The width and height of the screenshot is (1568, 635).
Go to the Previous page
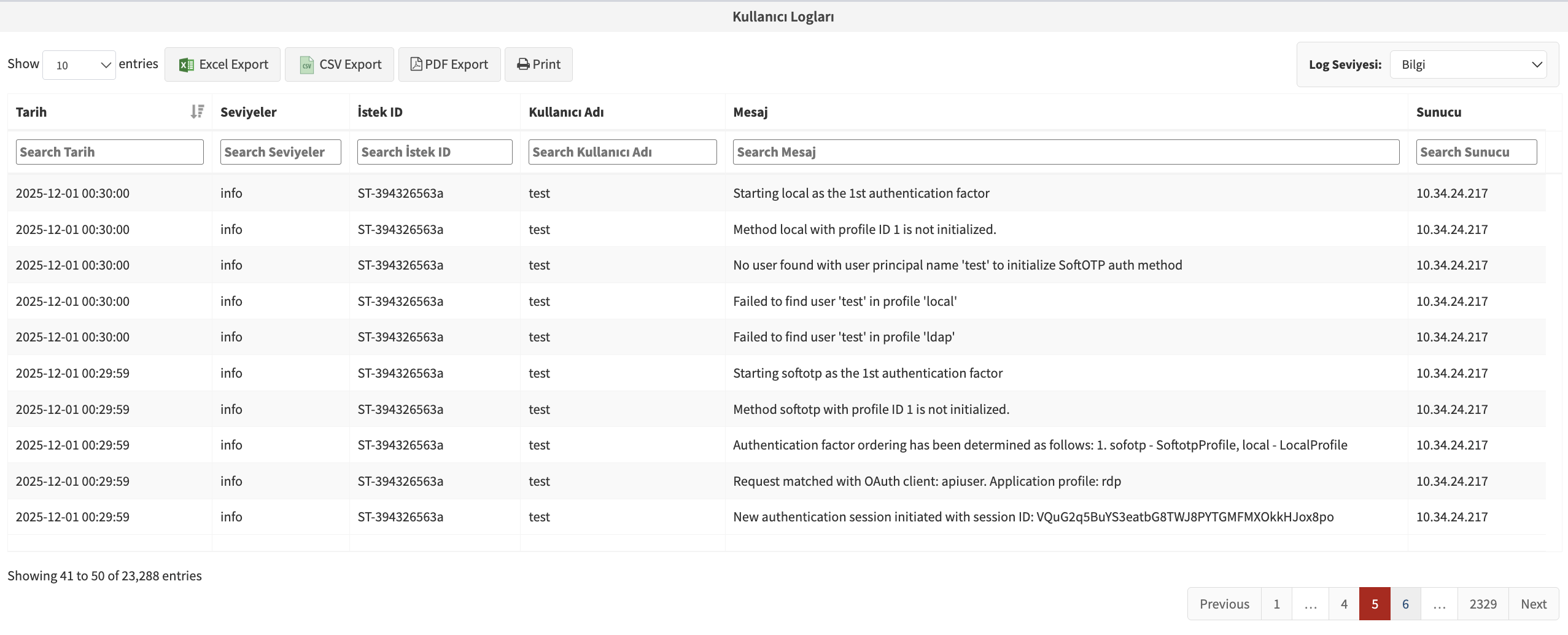pyautogui.click(x=1224, y=604)
